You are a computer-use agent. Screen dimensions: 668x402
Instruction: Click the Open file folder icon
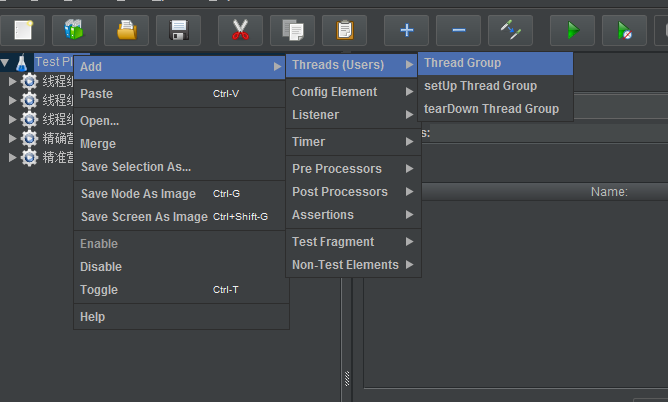click(126, 30)
